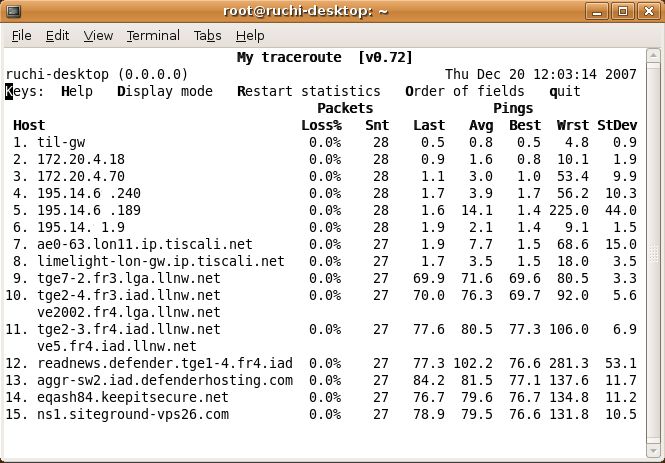
Task: Click the 'Avg' column header
Action: [481, 126]
